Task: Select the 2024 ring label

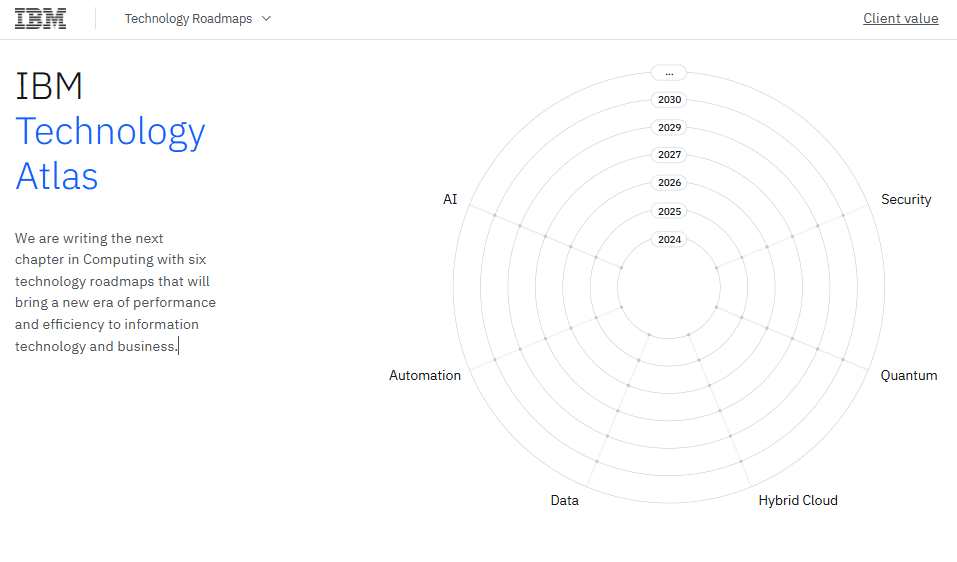Action: [x=669, y=240]
